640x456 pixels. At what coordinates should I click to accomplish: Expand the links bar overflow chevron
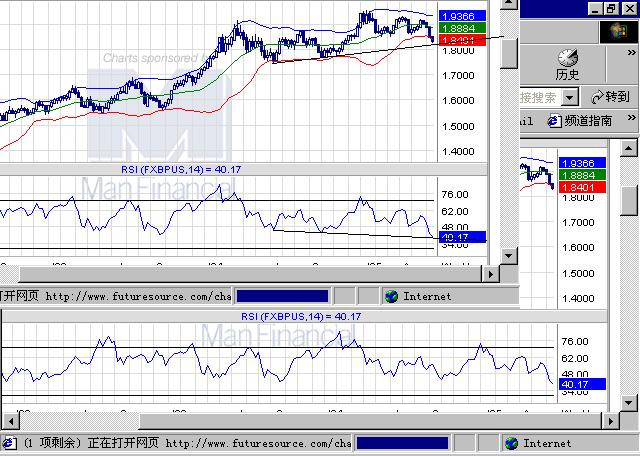coord(631,118)
